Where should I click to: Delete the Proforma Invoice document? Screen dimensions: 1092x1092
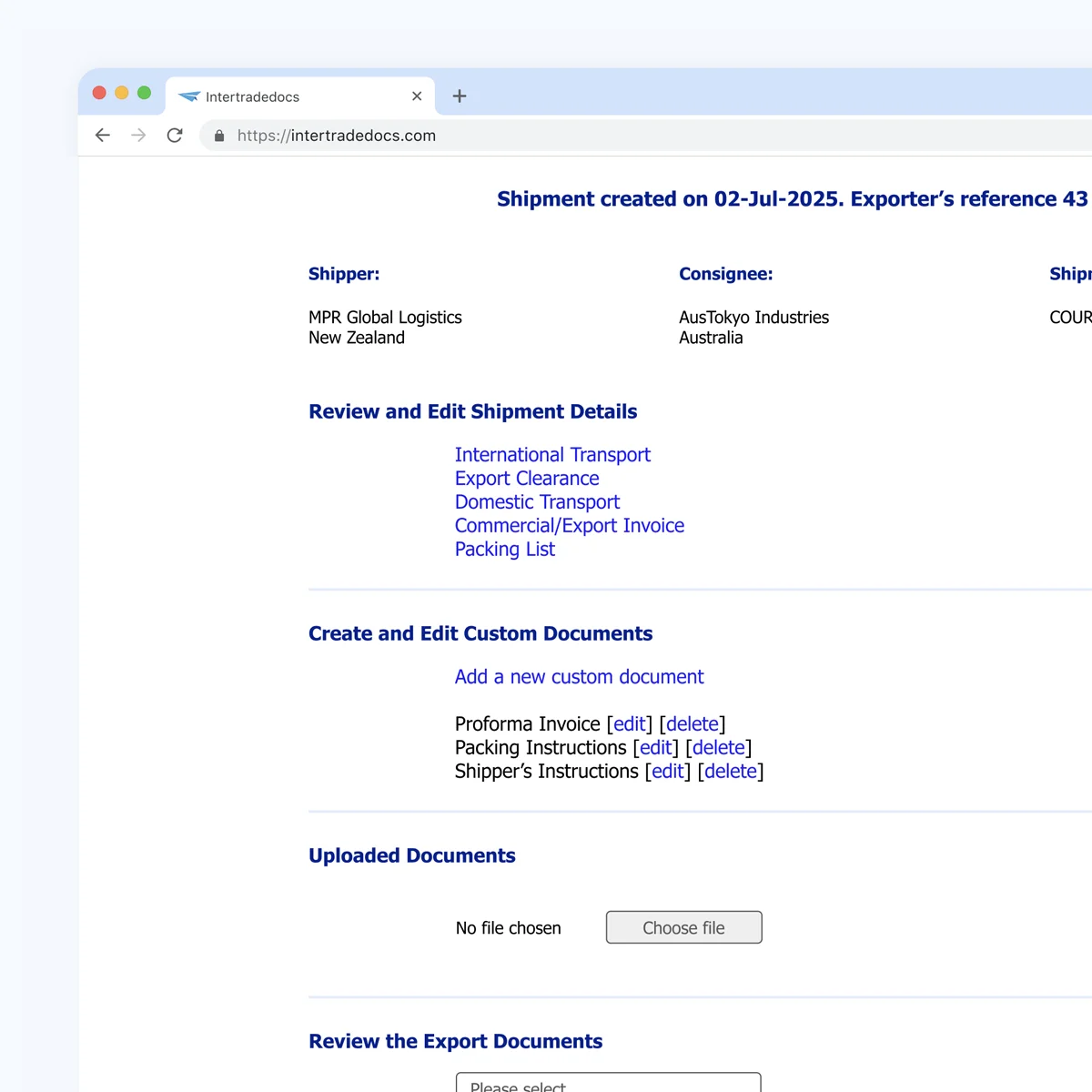coord(693,724)
